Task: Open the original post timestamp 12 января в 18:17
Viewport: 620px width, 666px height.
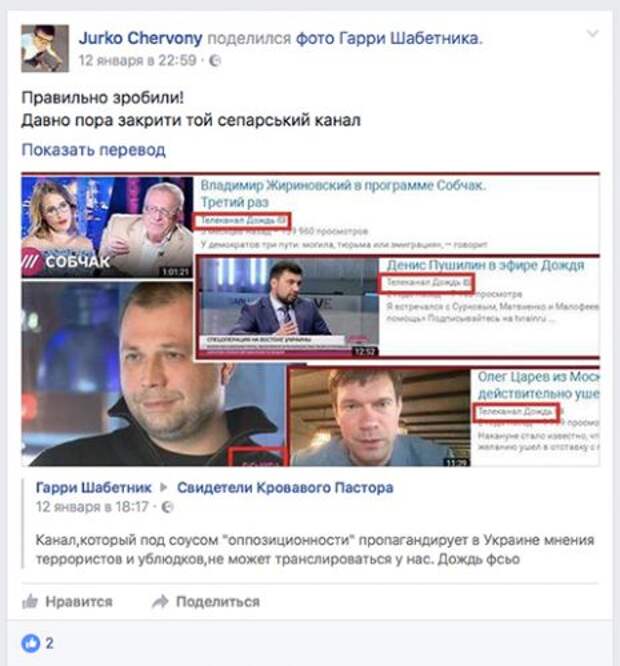Action: click(x=92, y=507)
